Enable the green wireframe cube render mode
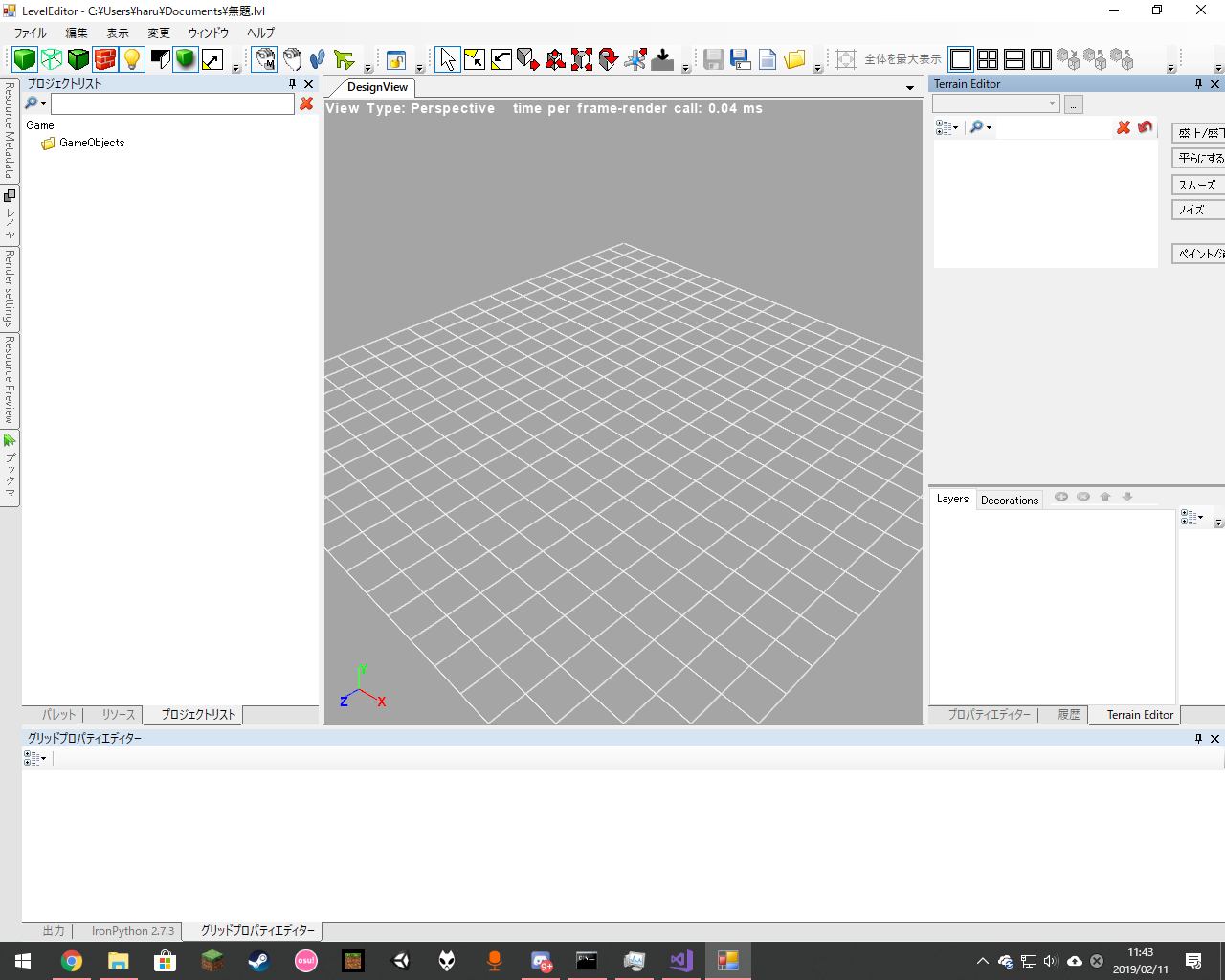Screen dimensions: 1225x980 tap(52, 59)
